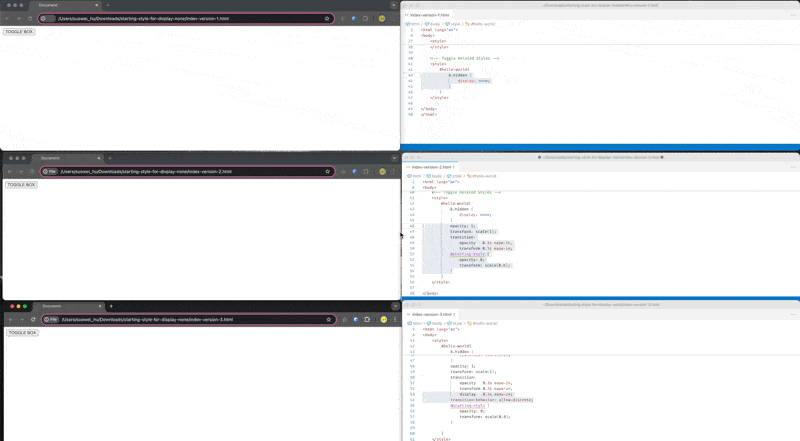Reload the index-version-3.html browser page
The image size is (800, 441).
click(34, 319)
